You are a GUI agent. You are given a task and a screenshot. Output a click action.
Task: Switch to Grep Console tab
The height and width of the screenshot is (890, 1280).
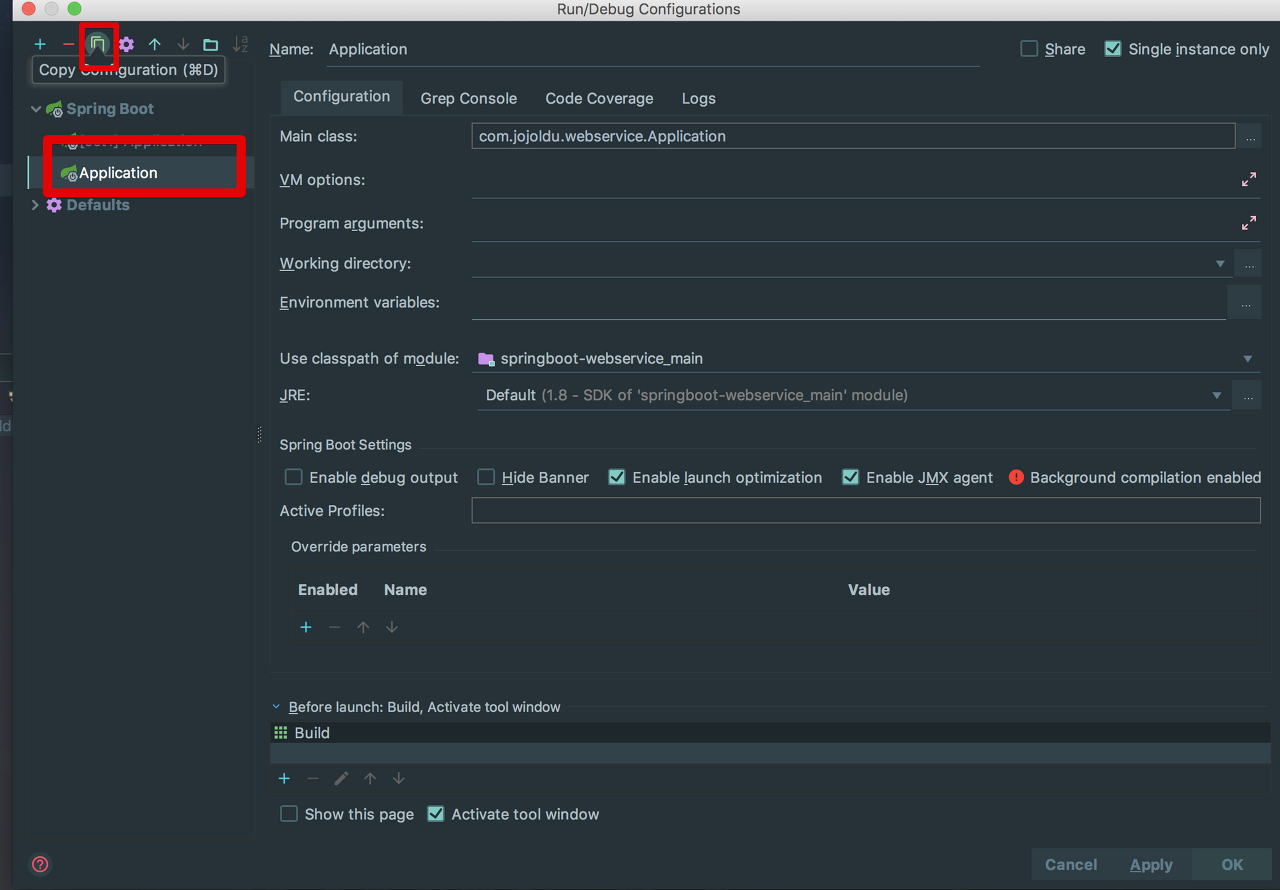(469, 98)
